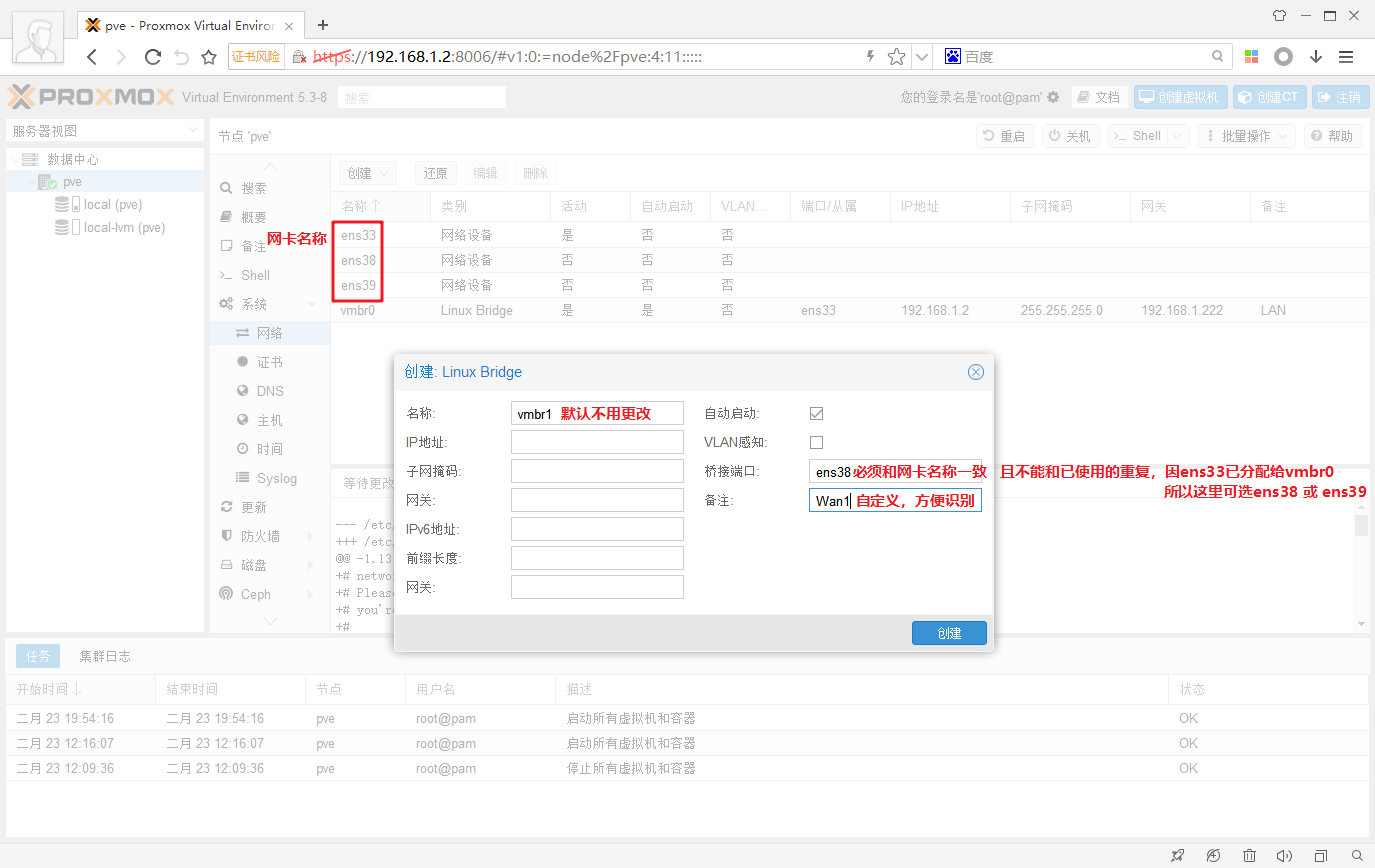Viewport: 1375px width, 868px height.
Task: Click 文档 documentation button
Action: click(1099, 97)
